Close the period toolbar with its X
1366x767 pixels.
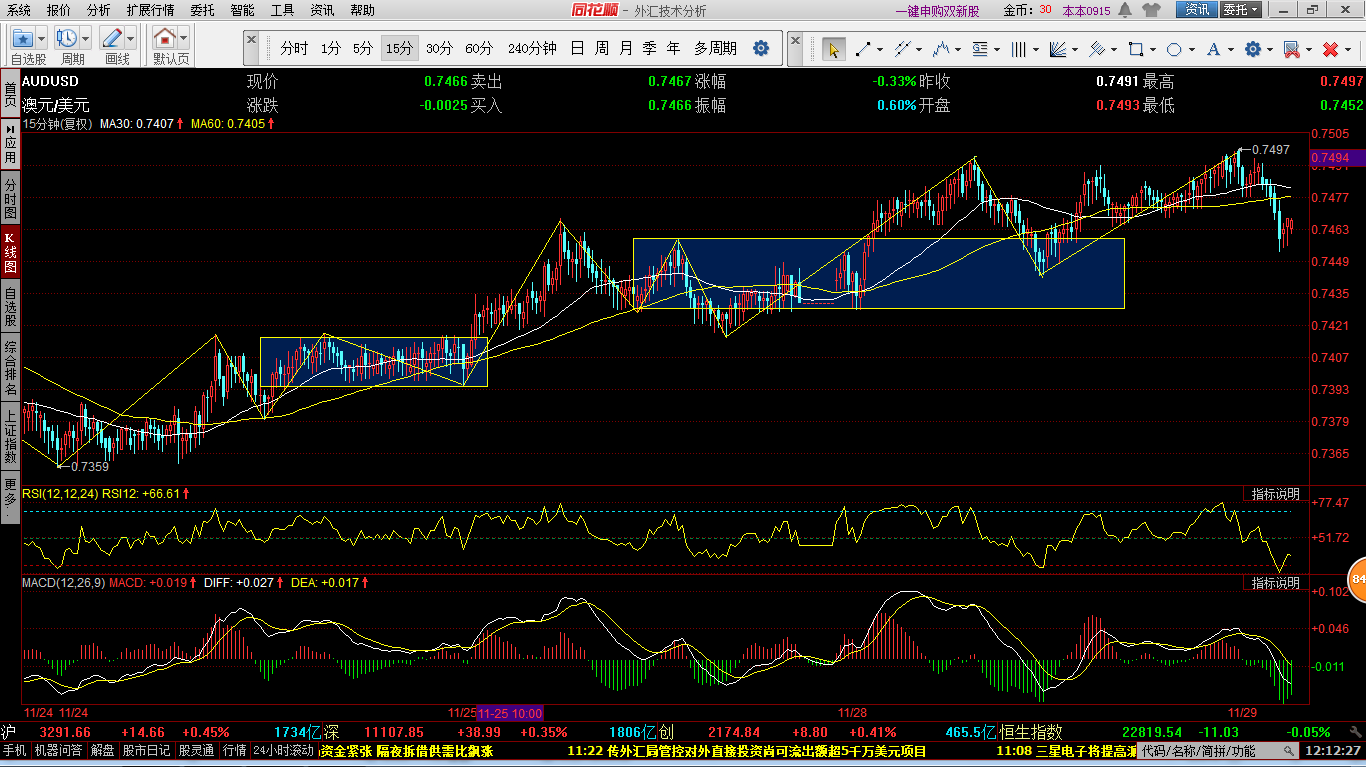click(252, 41)
